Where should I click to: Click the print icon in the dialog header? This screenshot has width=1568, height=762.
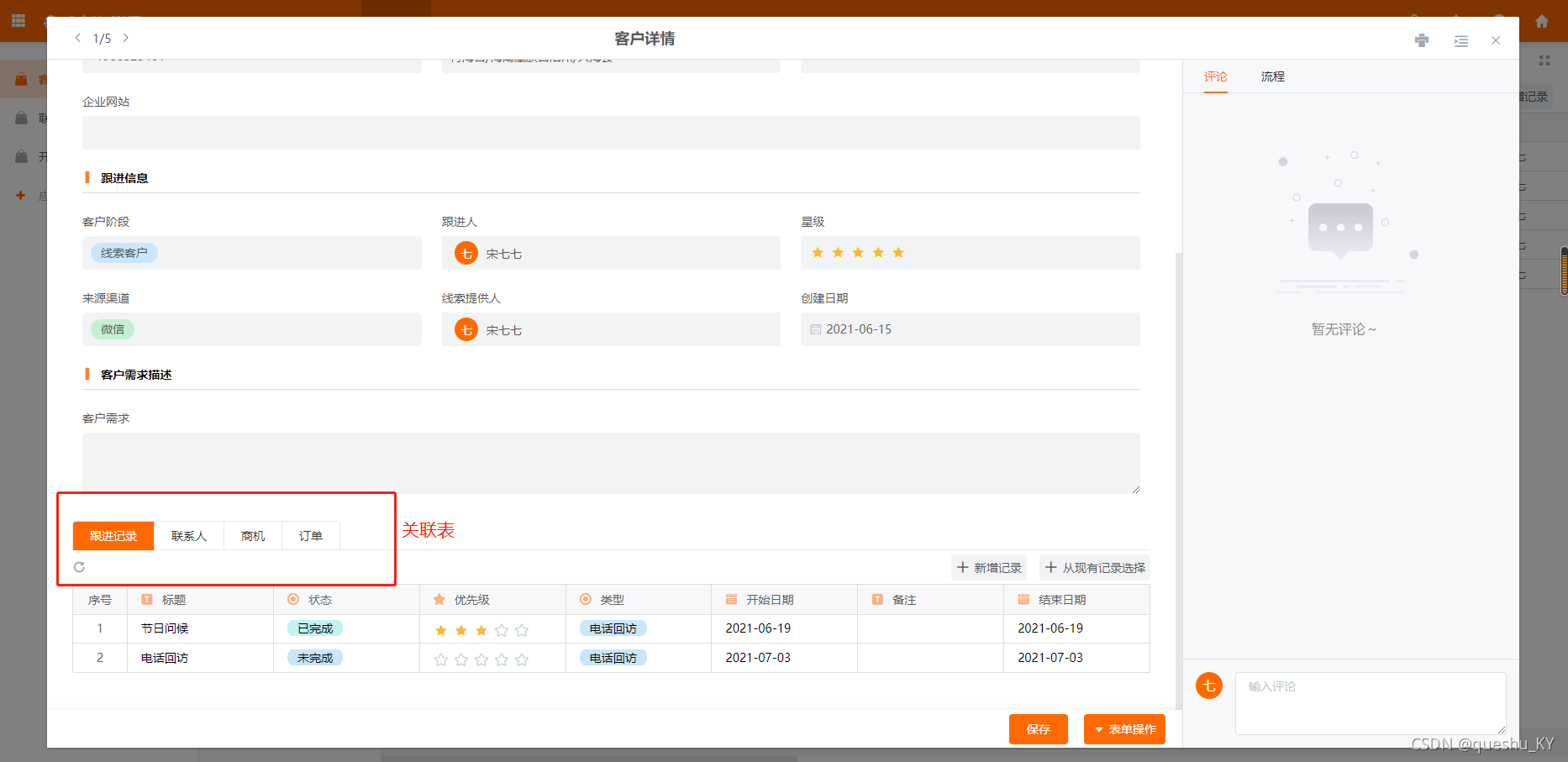(1422, 39)
